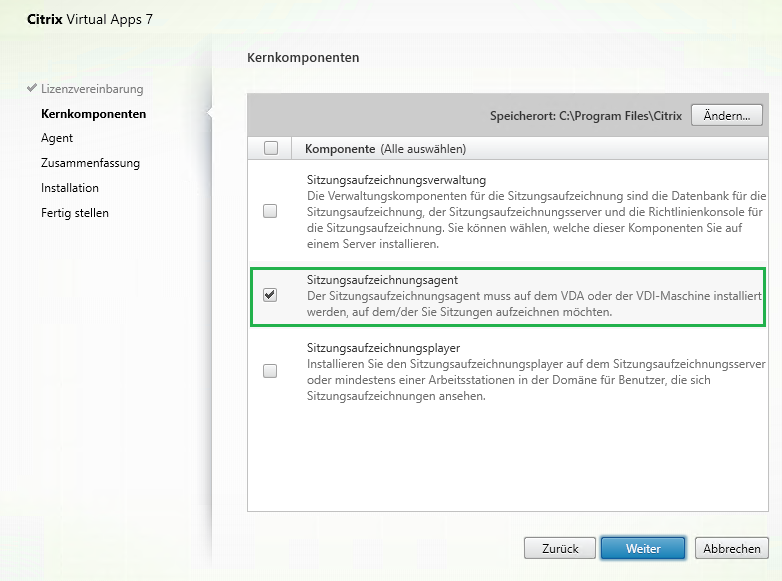Uncheck the Sitzungsaufzeichnungsagent checkbox
782x581 pixels.
[x=270, y=295]
